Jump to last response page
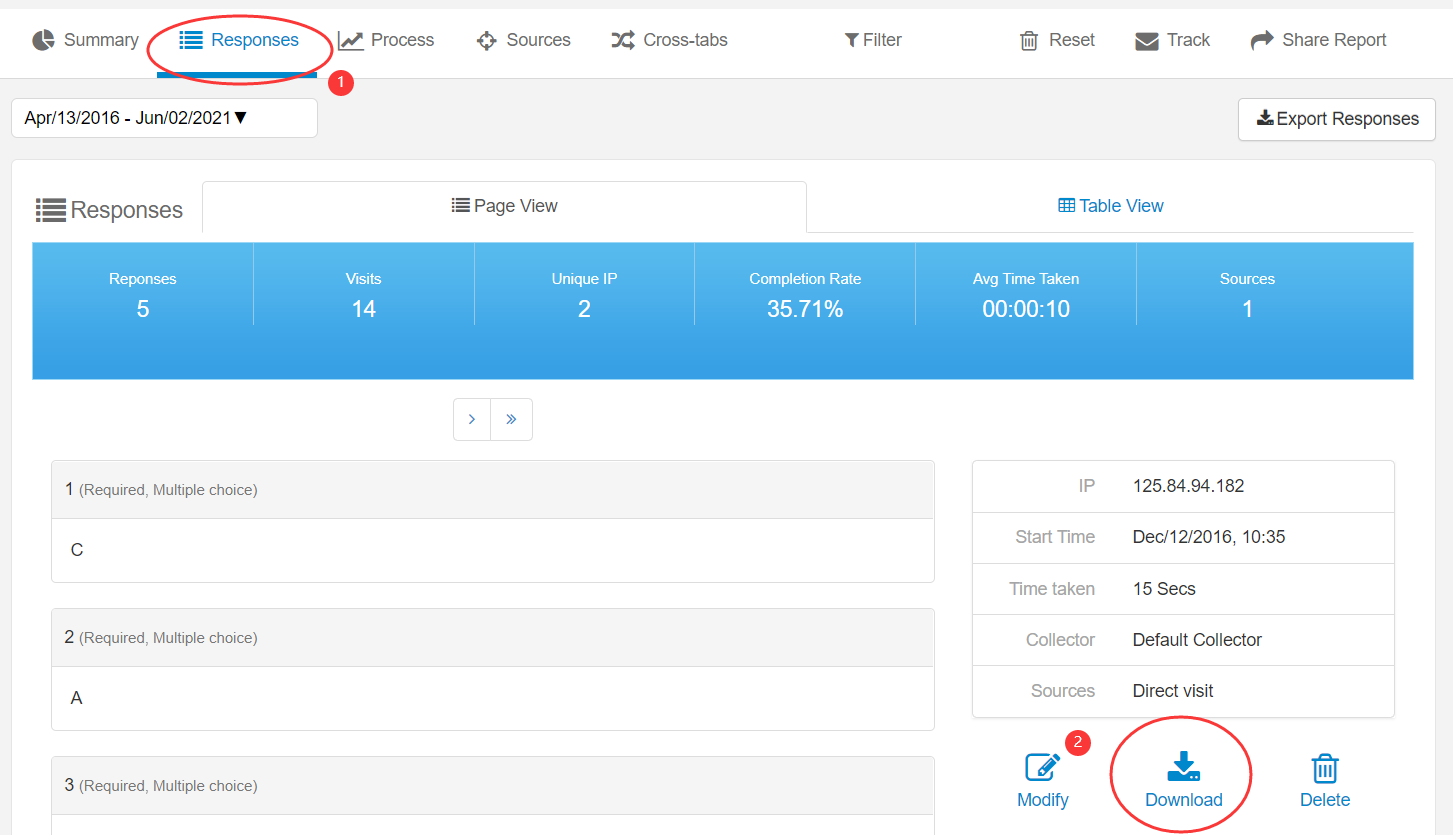 point(511,420)
